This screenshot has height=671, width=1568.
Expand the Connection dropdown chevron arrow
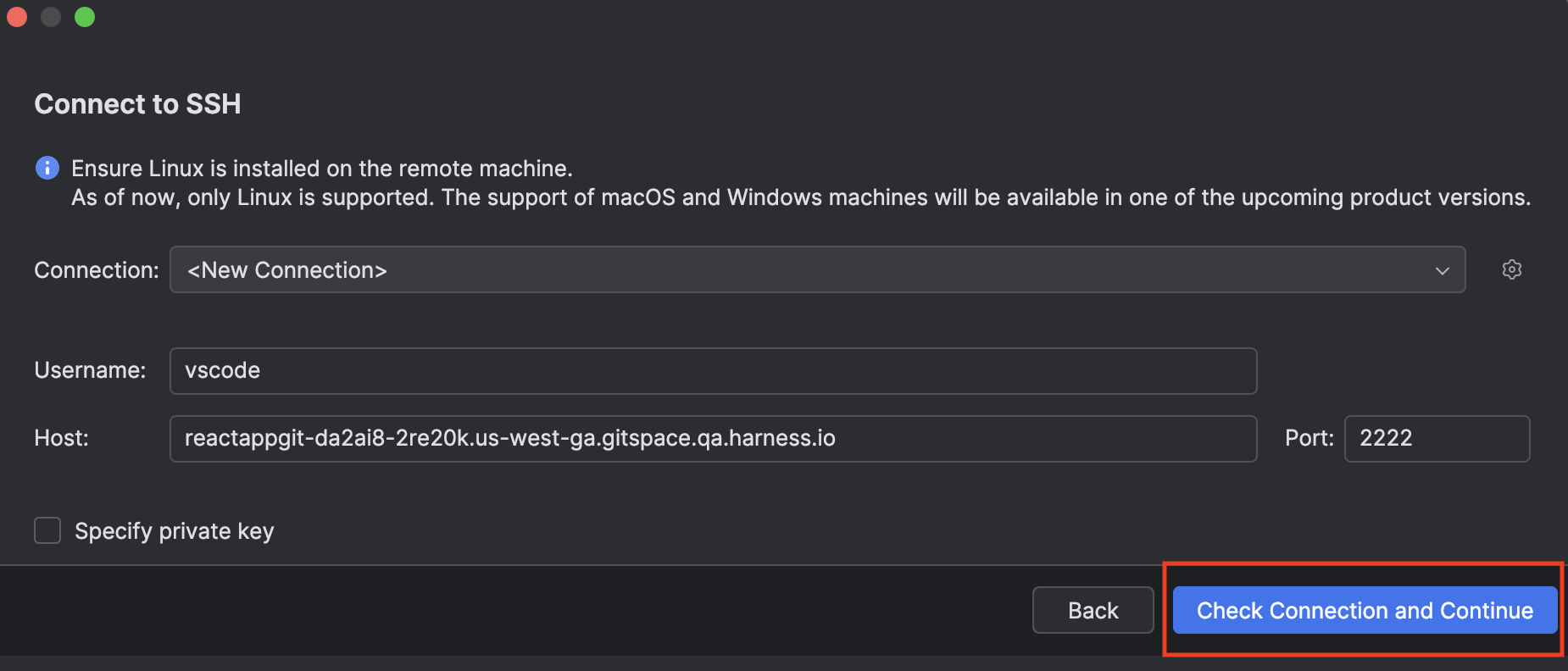[1442, 270]
